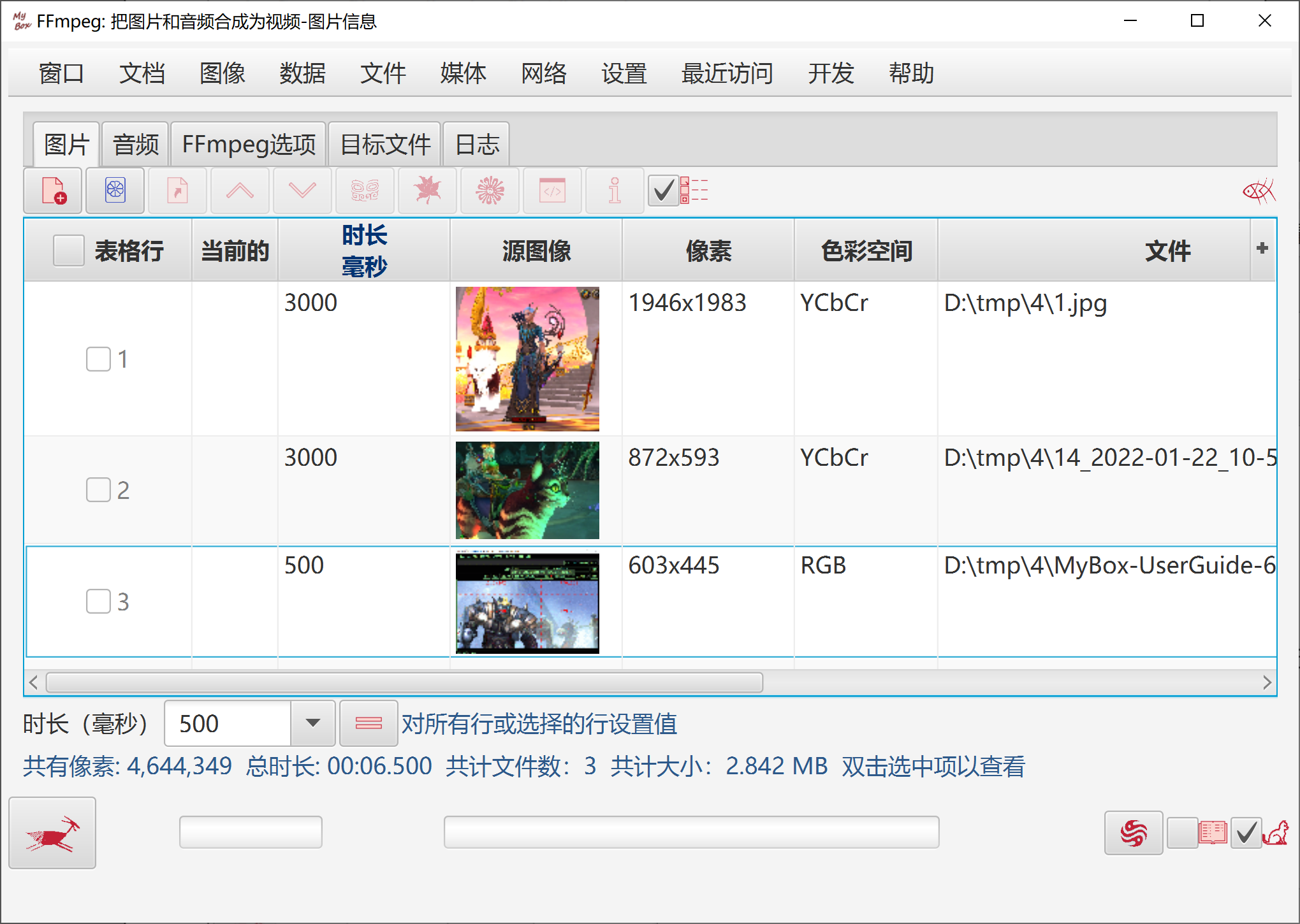Toggle the checked box next to list icon
Viewport: 1300px width, 924px height.
pyautogui.click(x=663, y=191)
